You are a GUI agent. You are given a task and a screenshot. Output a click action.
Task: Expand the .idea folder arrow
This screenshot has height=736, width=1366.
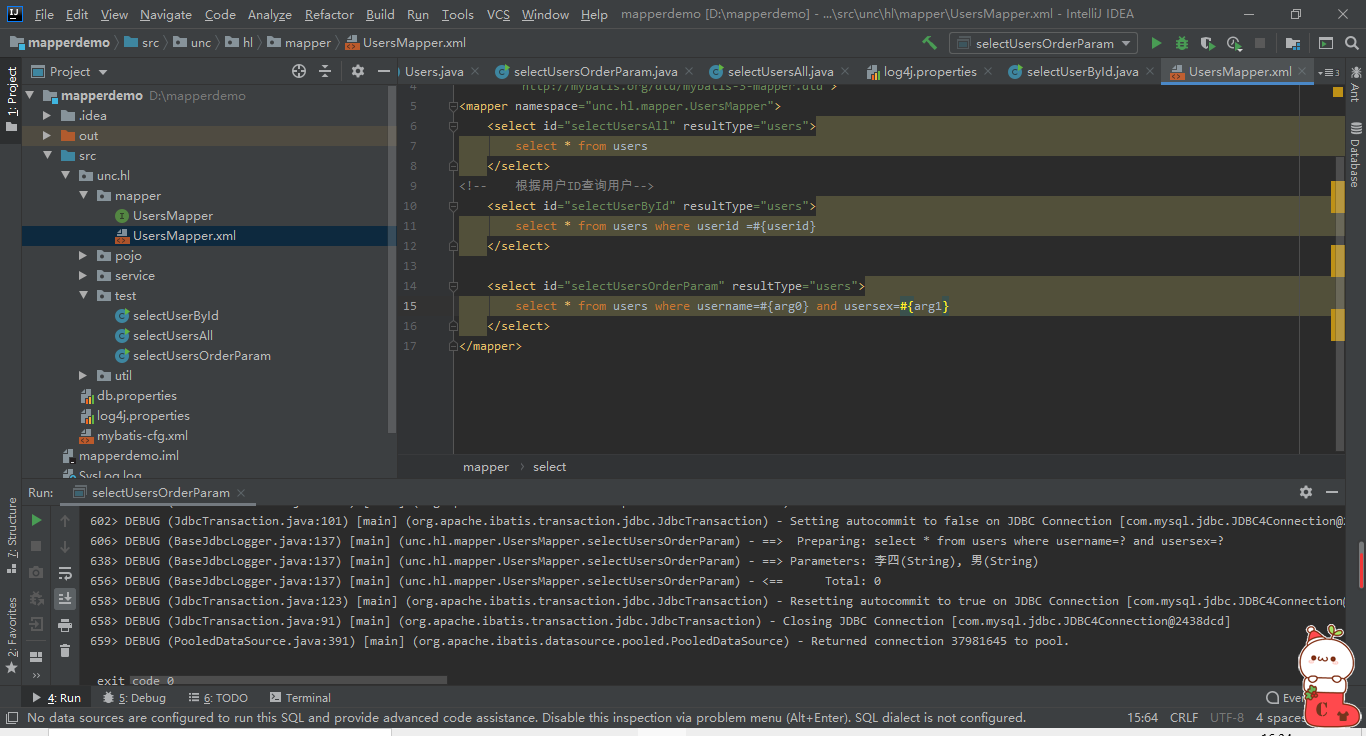pos(47,116)
